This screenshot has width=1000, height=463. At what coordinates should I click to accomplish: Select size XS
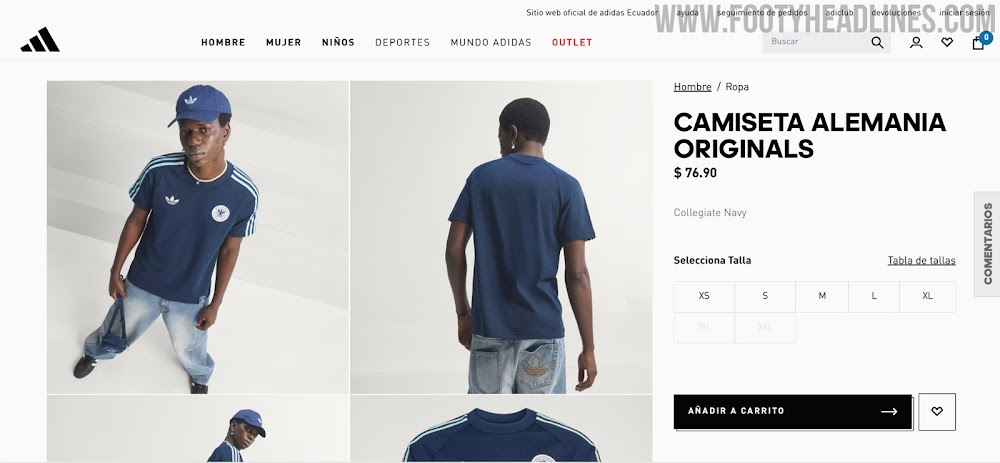tap(704, 297)
